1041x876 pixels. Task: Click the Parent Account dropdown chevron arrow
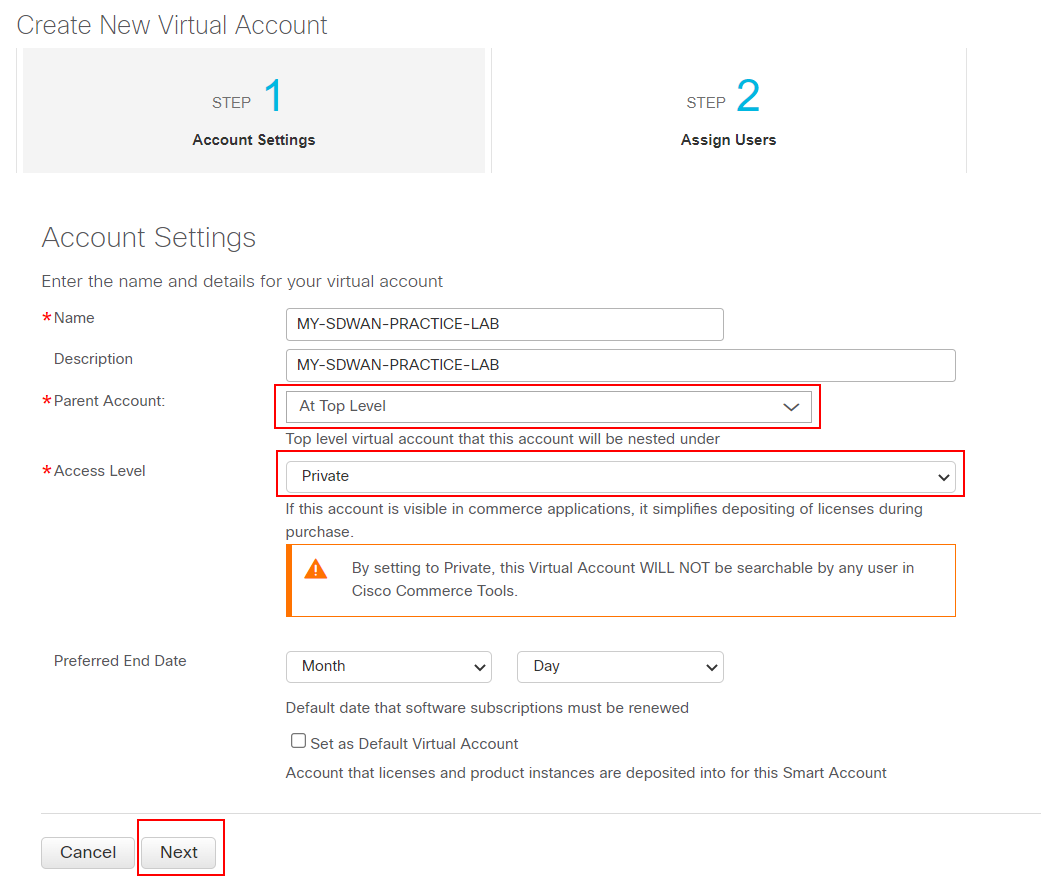(x=791, y=407)
